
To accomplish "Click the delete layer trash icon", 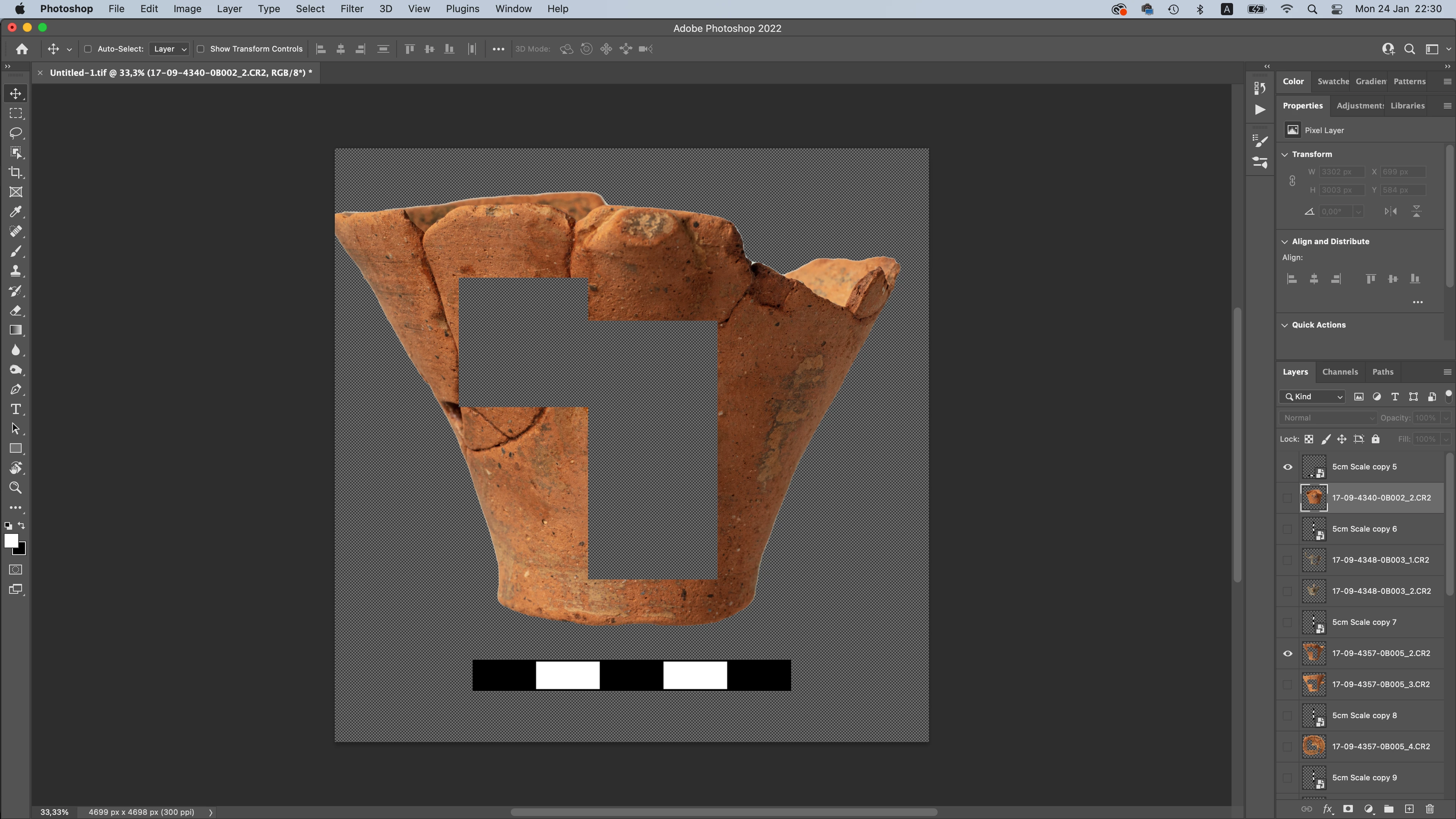I will click(x=1429, y=809).
